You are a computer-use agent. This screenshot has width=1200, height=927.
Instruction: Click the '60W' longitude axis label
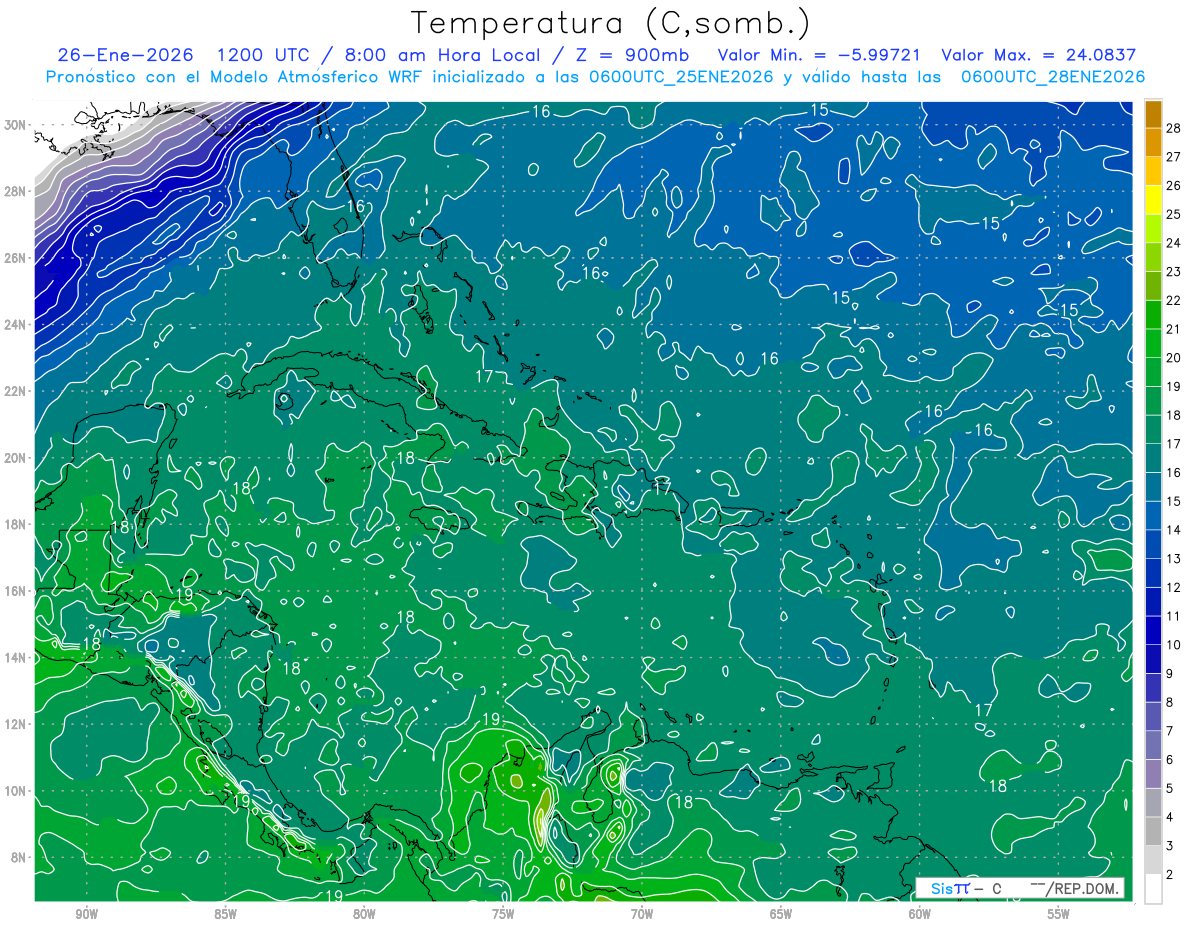click(920, 914)
